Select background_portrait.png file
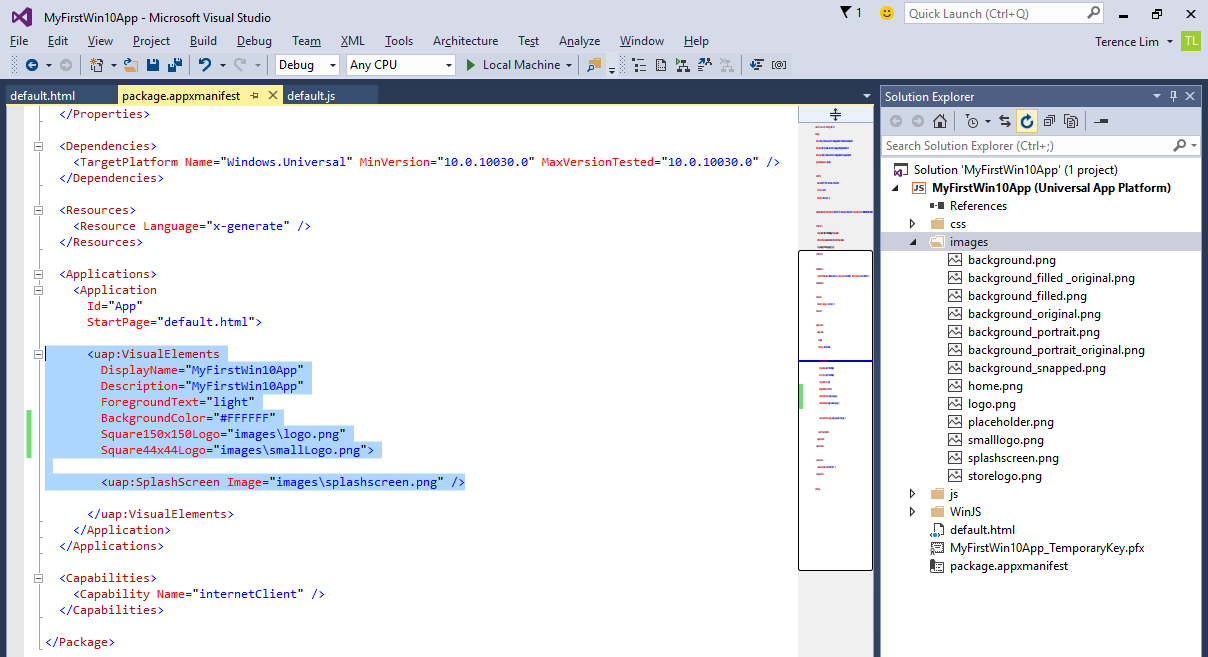Screen dimensions: 1208x657 click(x=1034, y=332)
